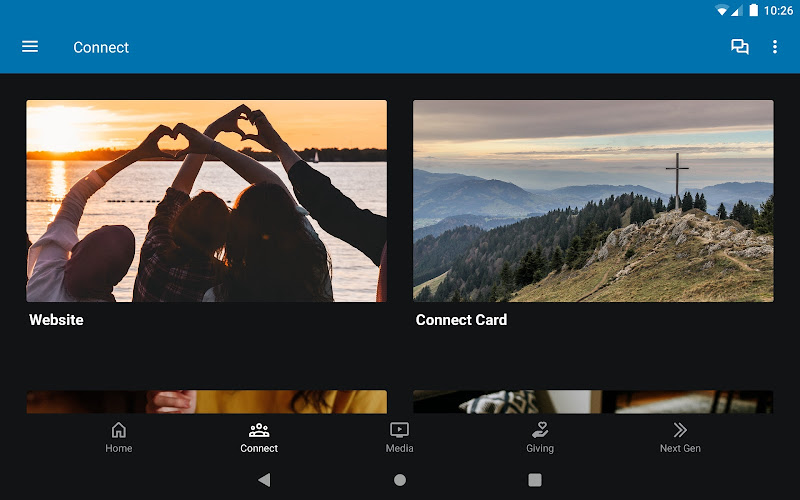This screenshot has height=500, width=800.
Task: Open the hamburger navigation menu
Action: tap(30, 47)
